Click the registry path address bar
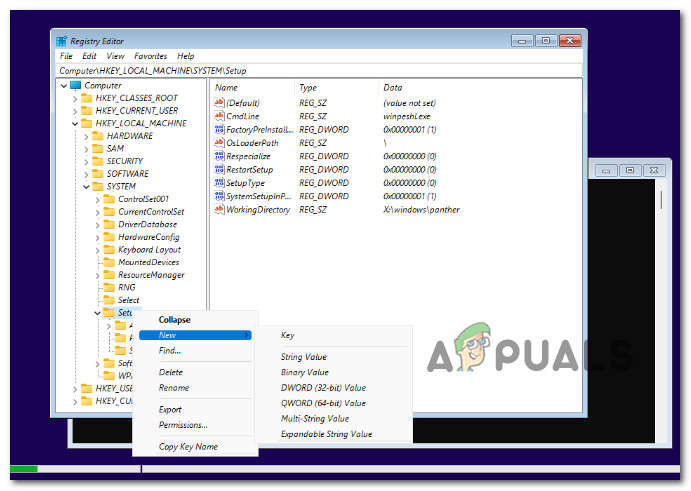Viewport: 691px width, 491px height. tap(320, 71)
